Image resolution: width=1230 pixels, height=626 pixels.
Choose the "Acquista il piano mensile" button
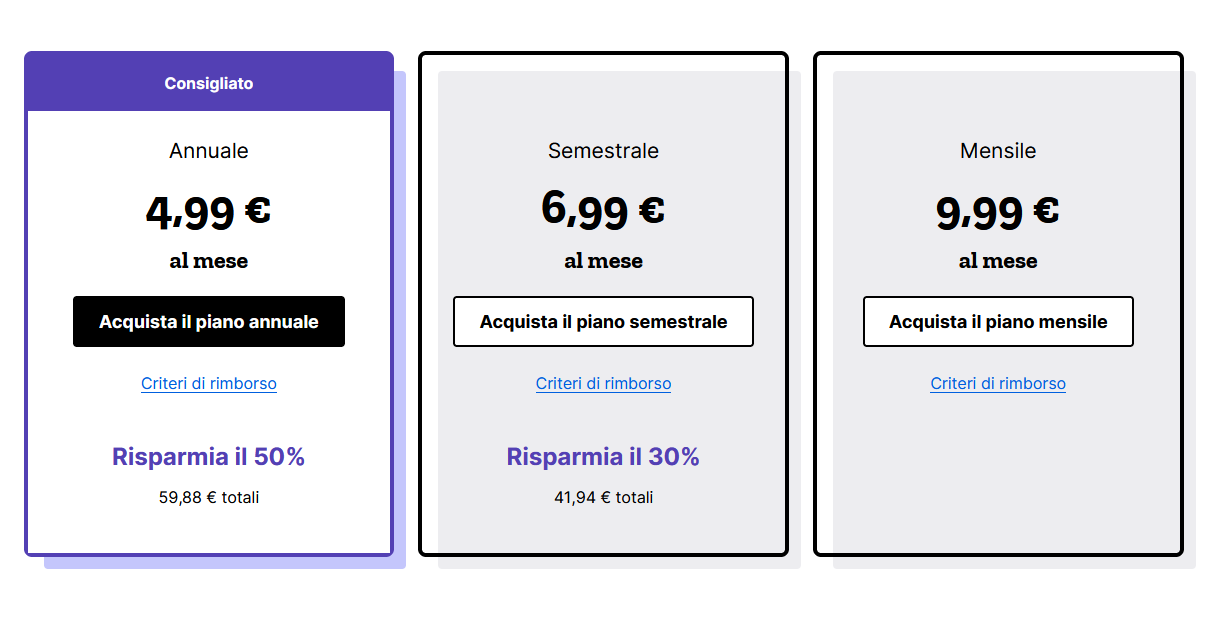click(998, 322)
